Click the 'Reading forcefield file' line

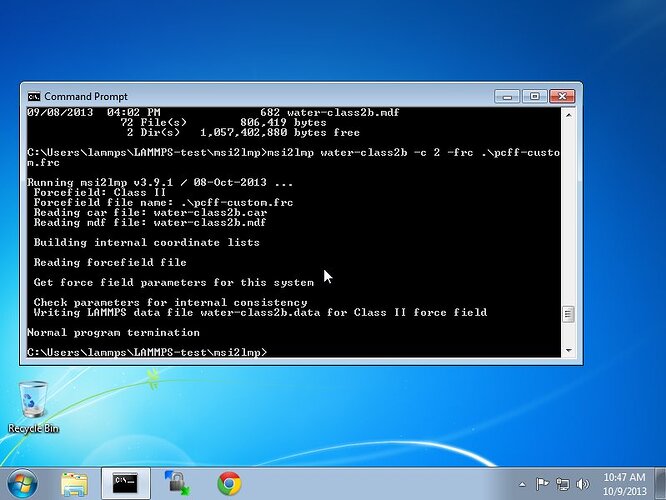click(x=110, y=263)
